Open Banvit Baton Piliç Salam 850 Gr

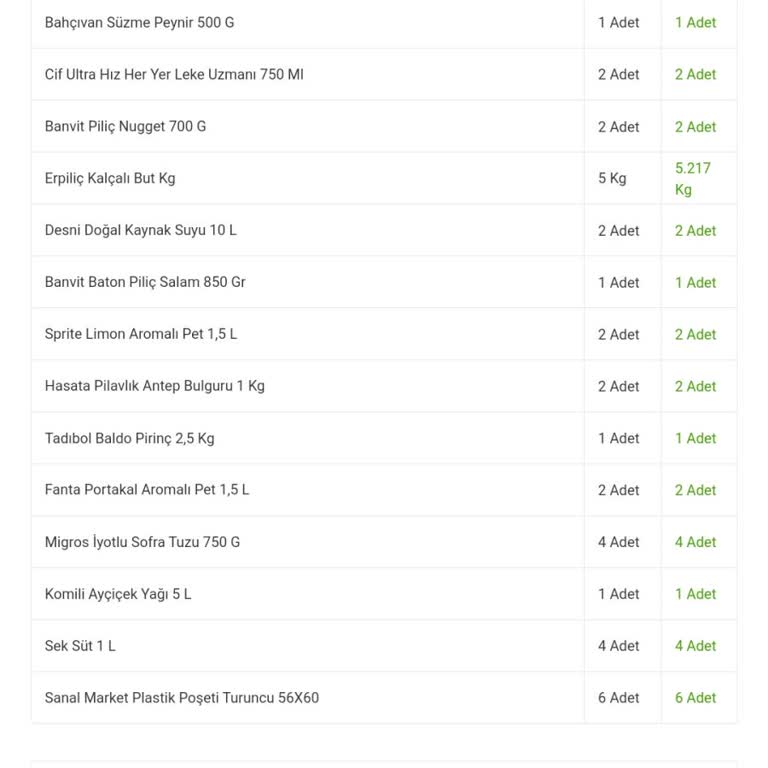[x=145, y=282]
